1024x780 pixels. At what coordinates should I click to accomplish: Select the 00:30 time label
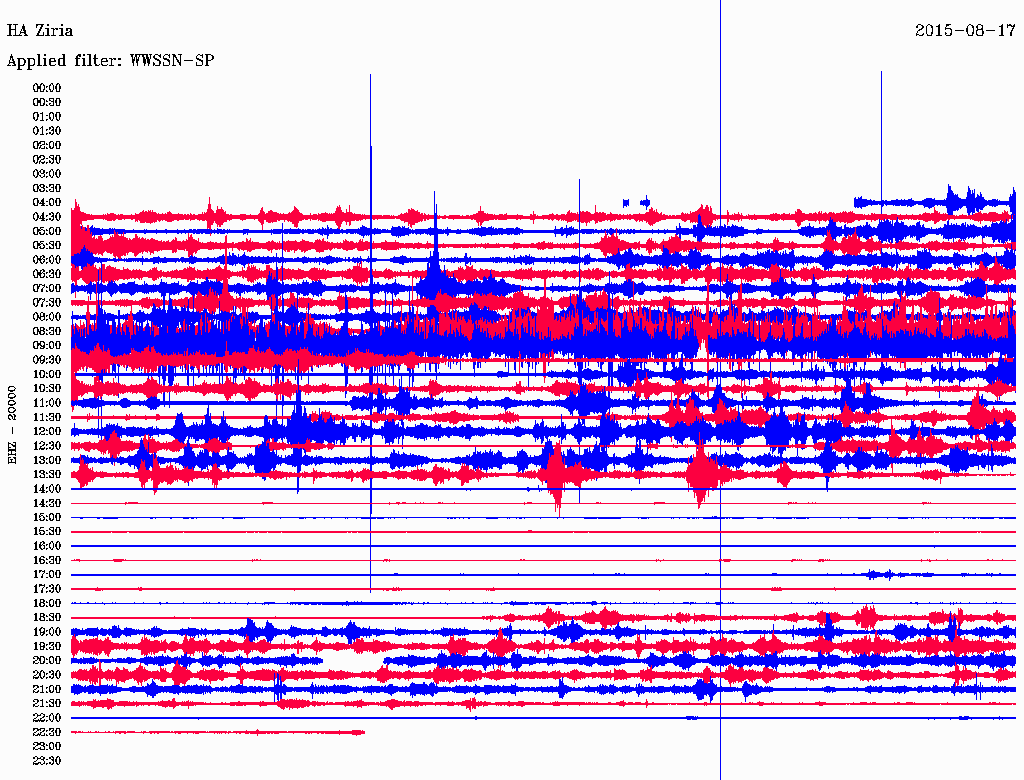coord(47,103)
